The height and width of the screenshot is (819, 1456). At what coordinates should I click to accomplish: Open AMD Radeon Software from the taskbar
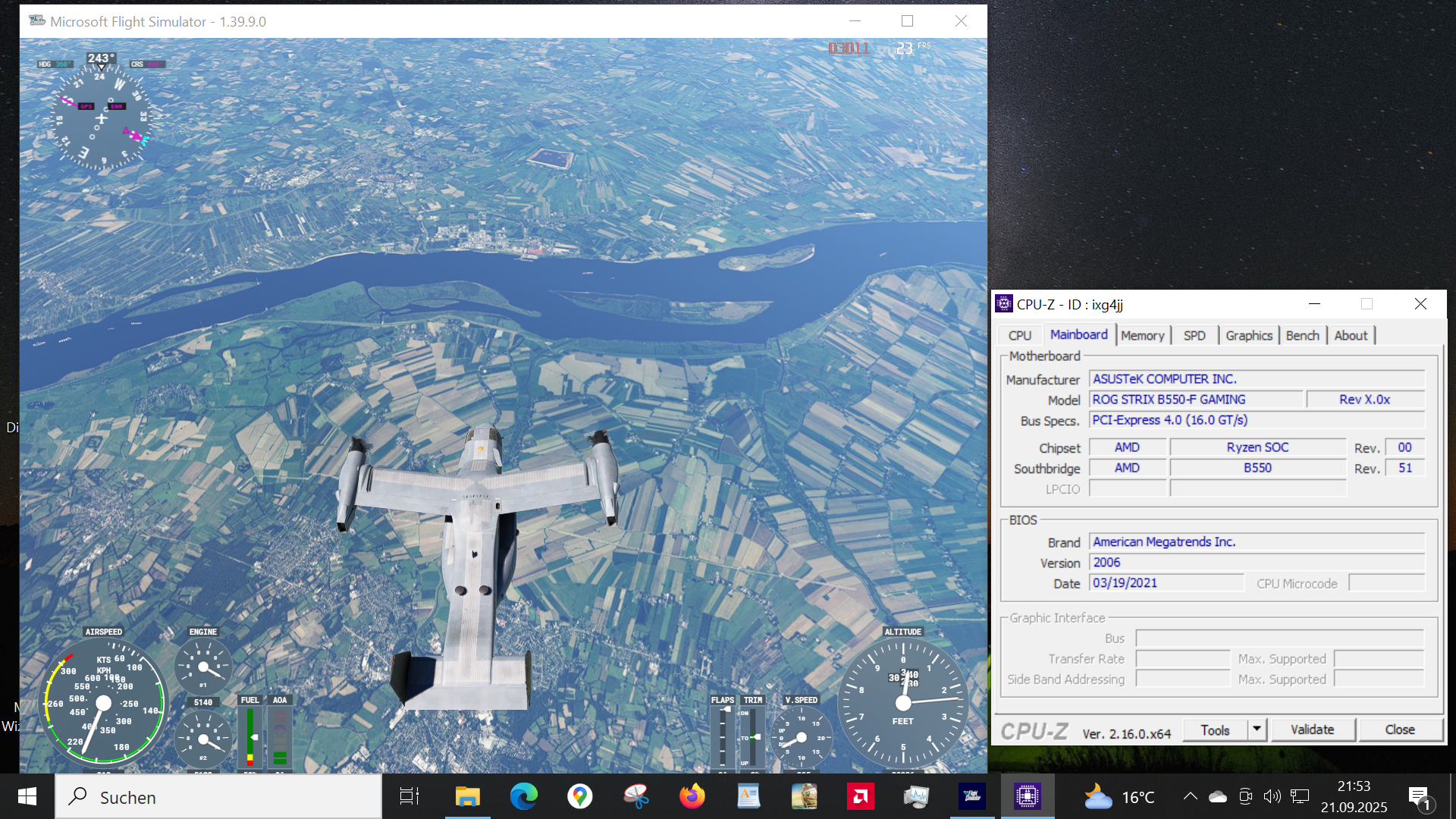pos(861,796)
